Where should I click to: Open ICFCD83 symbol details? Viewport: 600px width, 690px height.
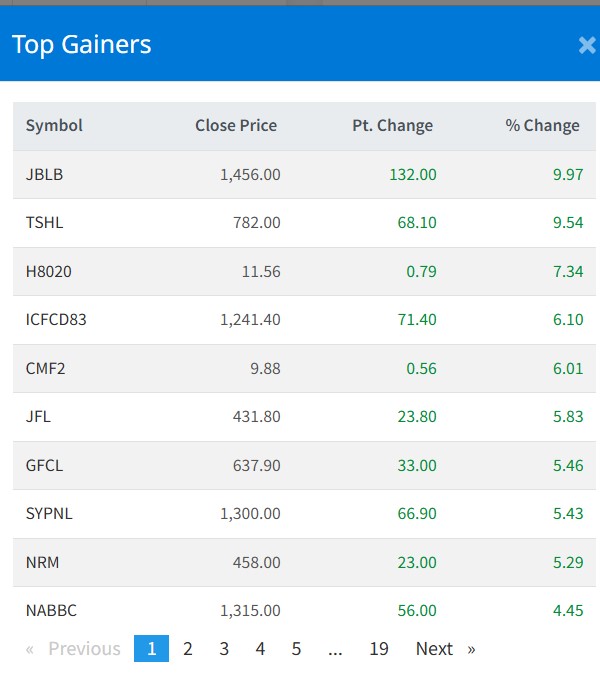pos(57,320)
